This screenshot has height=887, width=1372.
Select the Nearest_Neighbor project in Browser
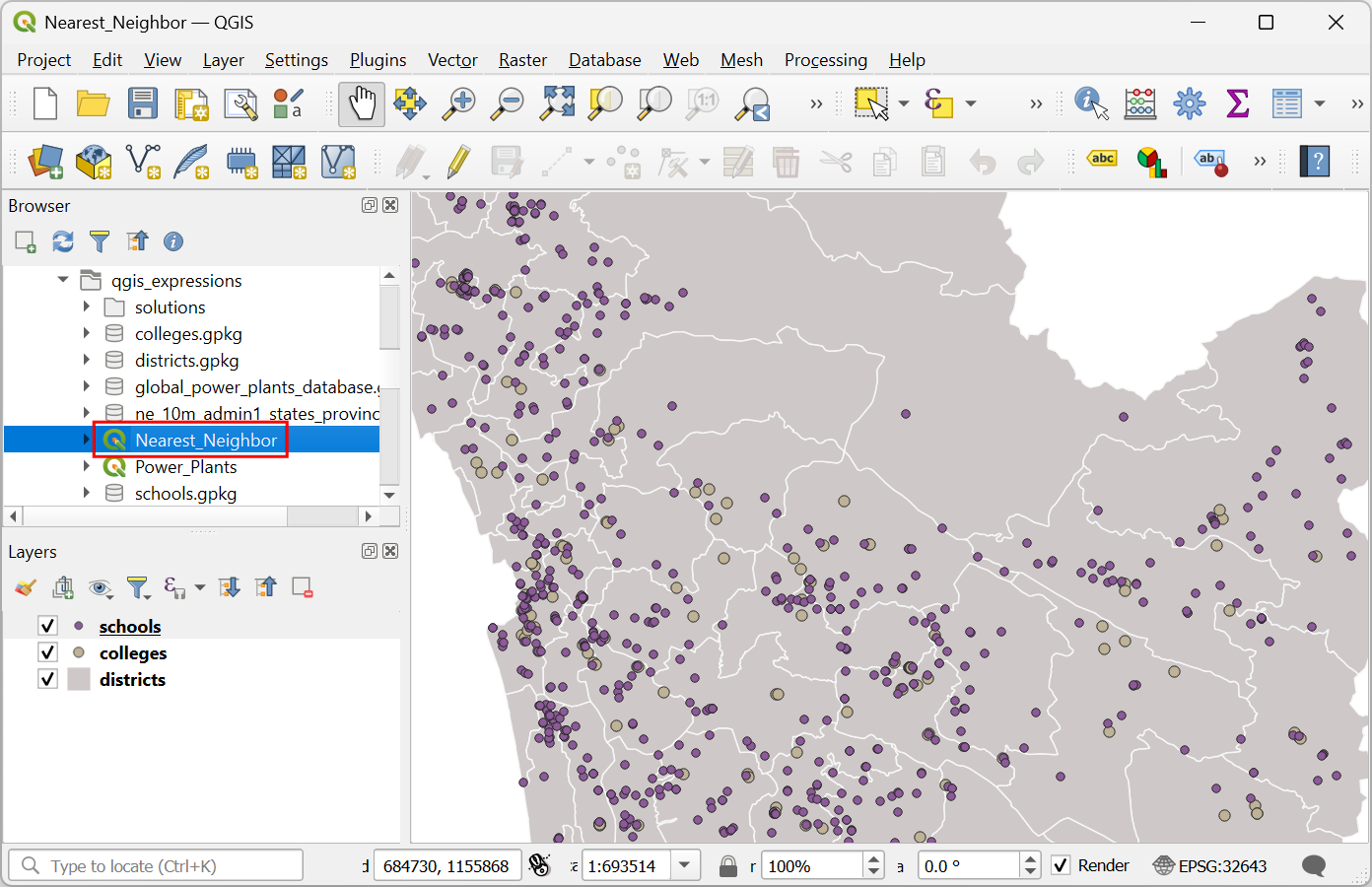point(206,440)
